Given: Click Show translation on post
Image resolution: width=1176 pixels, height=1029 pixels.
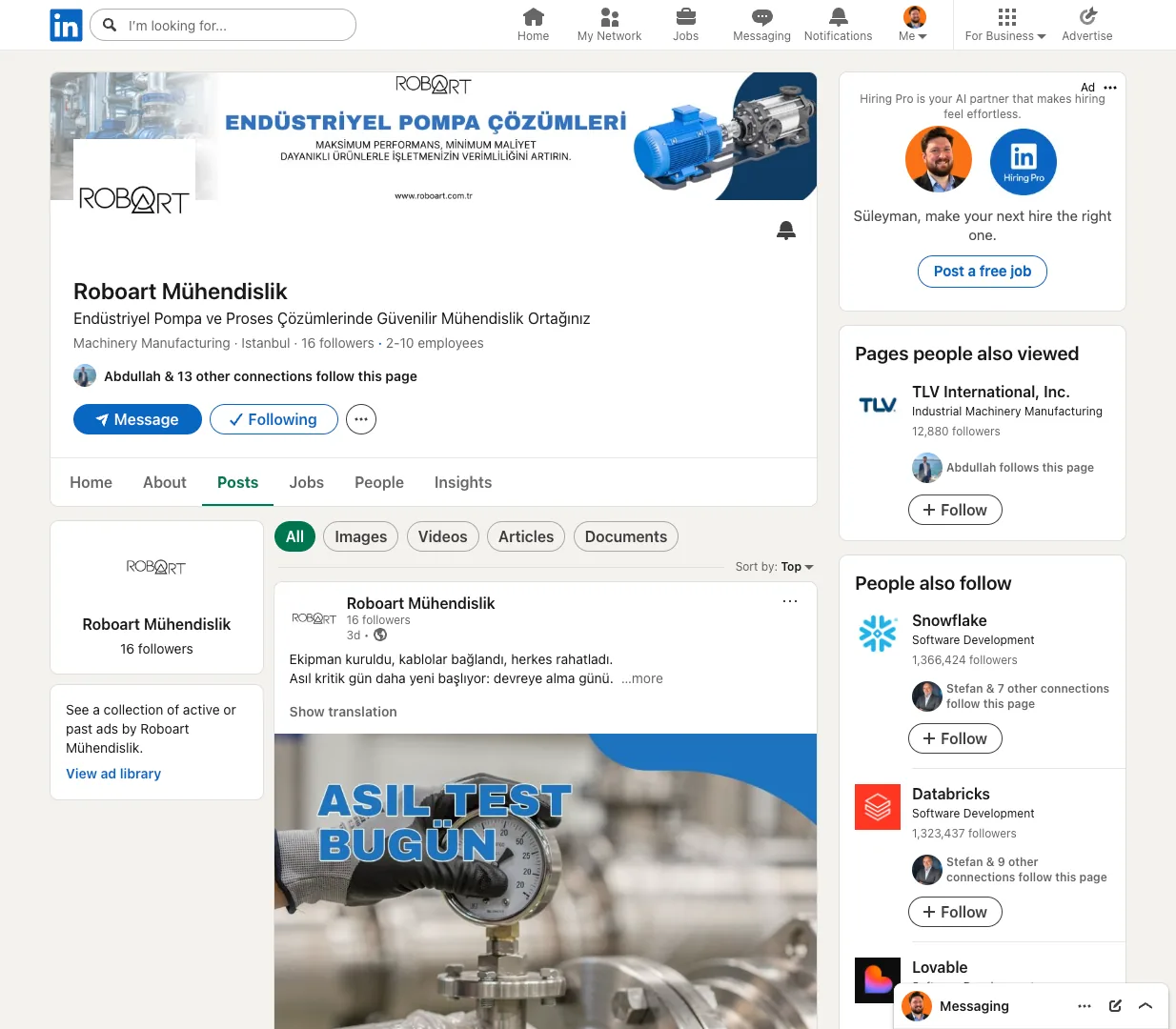Looking at the screenshot, I should pyautogui.click(x=343, y=712).
